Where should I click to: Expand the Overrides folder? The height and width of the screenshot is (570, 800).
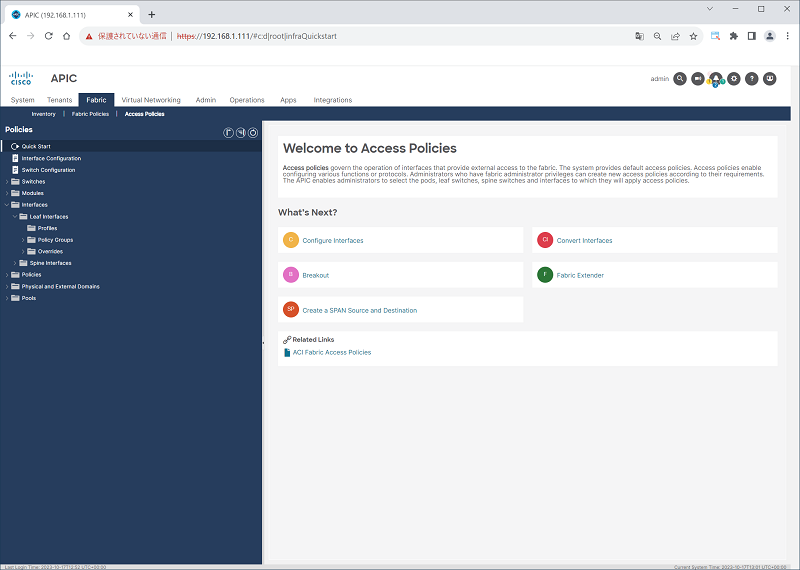pyautogui.click(x=23, y=252)
